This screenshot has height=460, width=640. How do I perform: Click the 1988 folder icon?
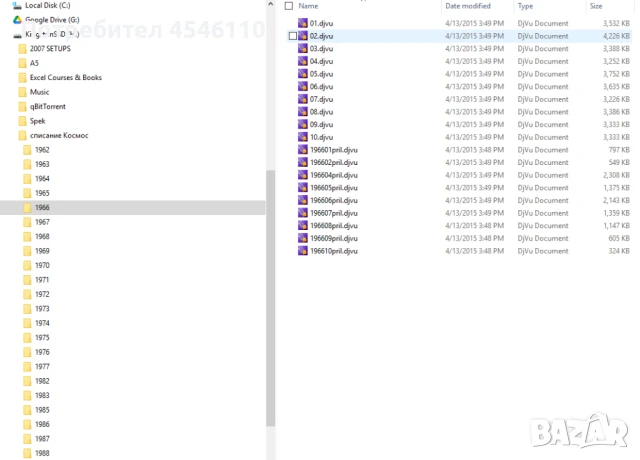click(27, 453)
